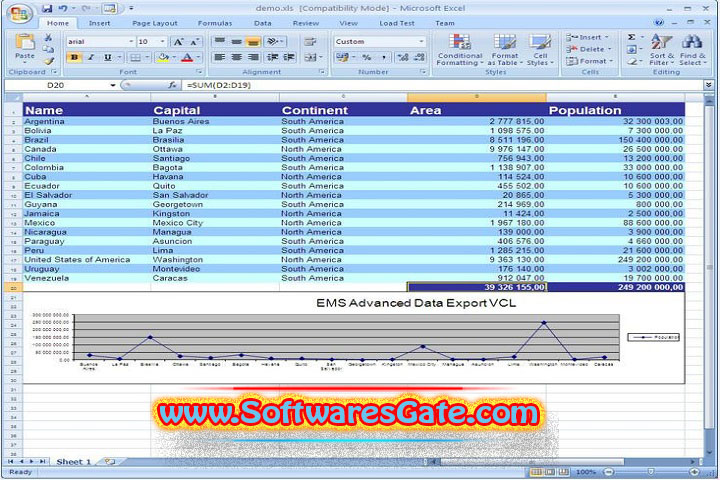Click the Office button logo
The image size is (720, 480).
click(x=19, y=13)
